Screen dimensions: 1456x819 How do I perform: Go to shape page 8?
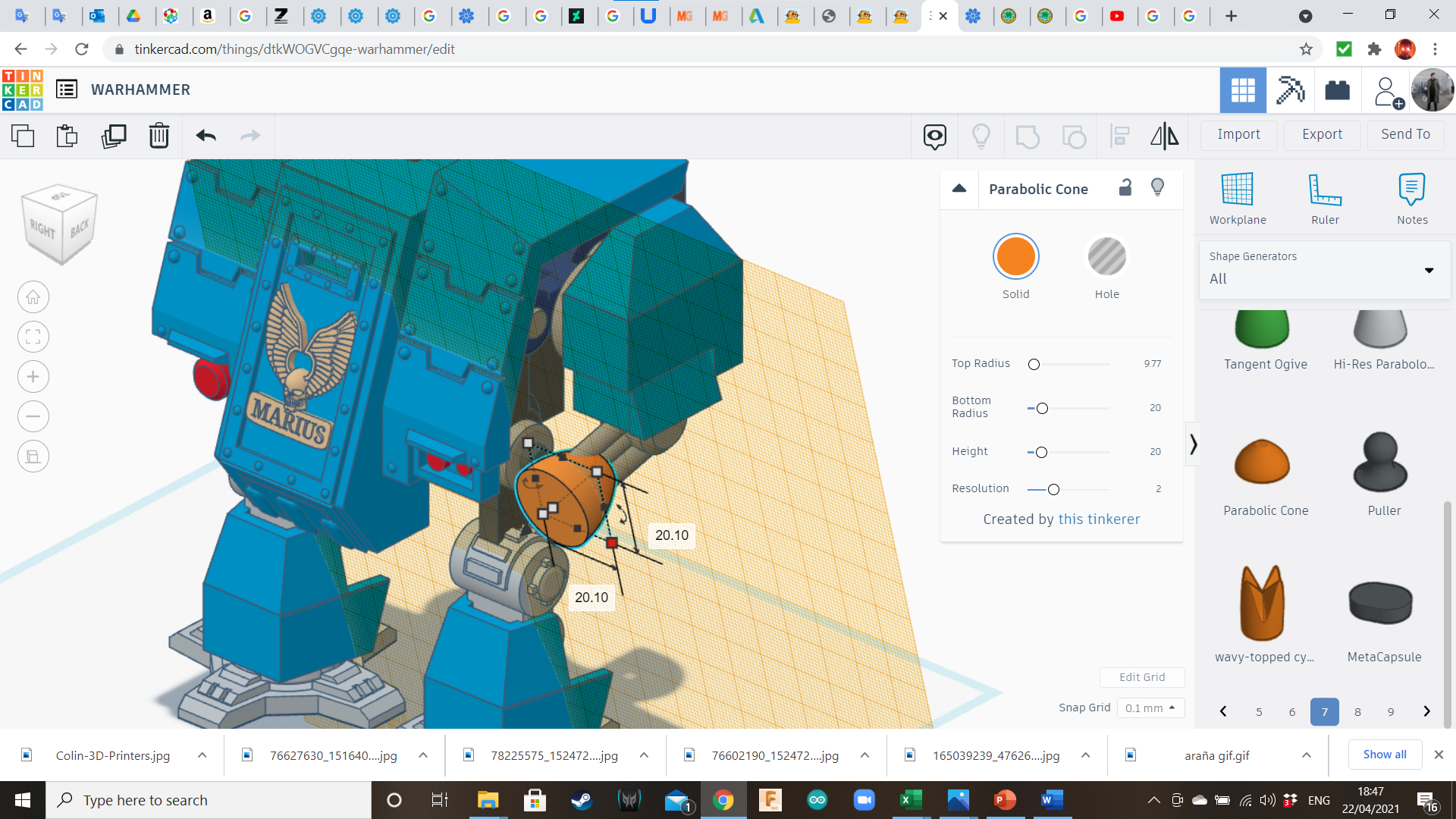click(1357, 711)
